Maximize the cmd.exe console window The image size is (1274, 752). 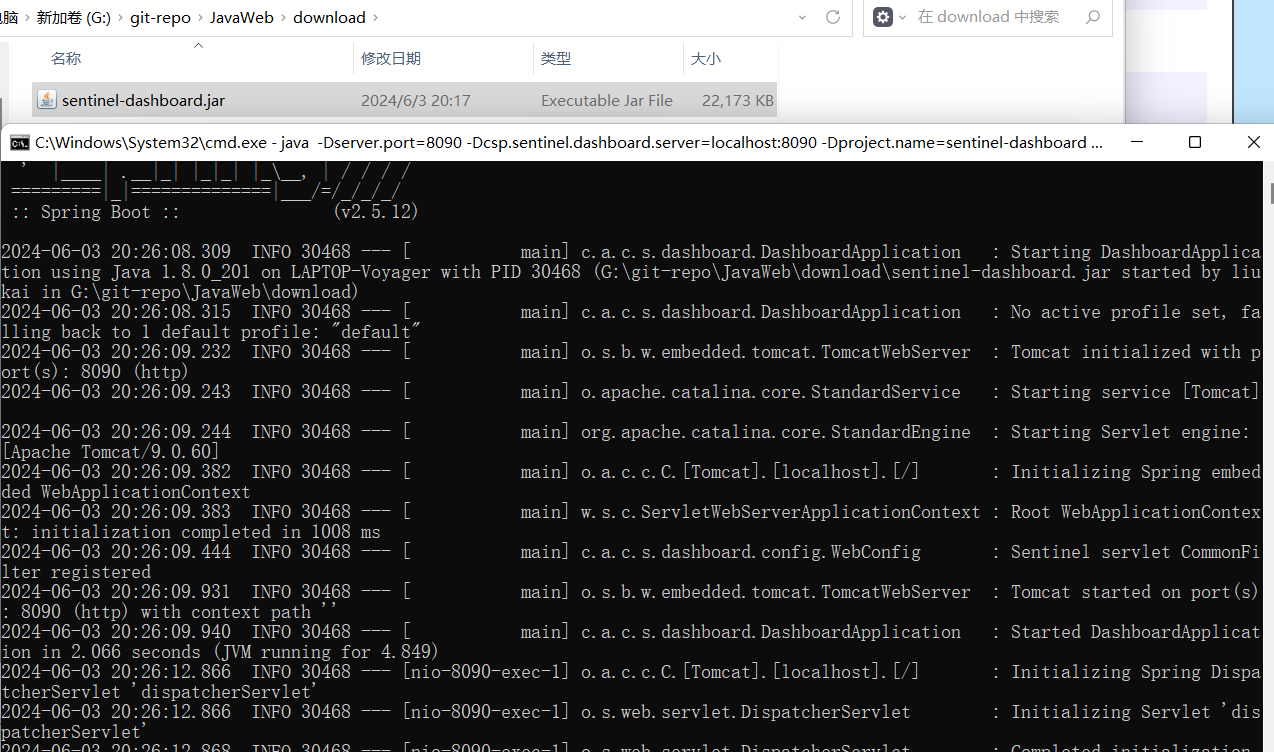click(x=1194, y=142)
